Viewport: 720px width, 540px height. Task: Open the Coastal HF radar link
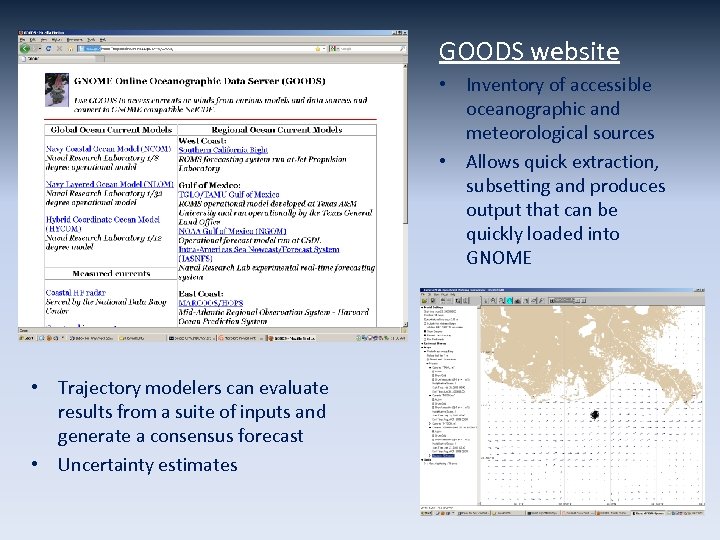[x=75, y=292]
